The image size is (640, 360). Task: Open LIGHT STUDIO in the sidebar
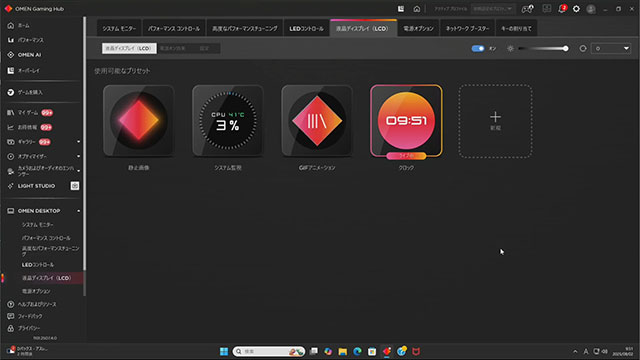click(x=31, y=186)
